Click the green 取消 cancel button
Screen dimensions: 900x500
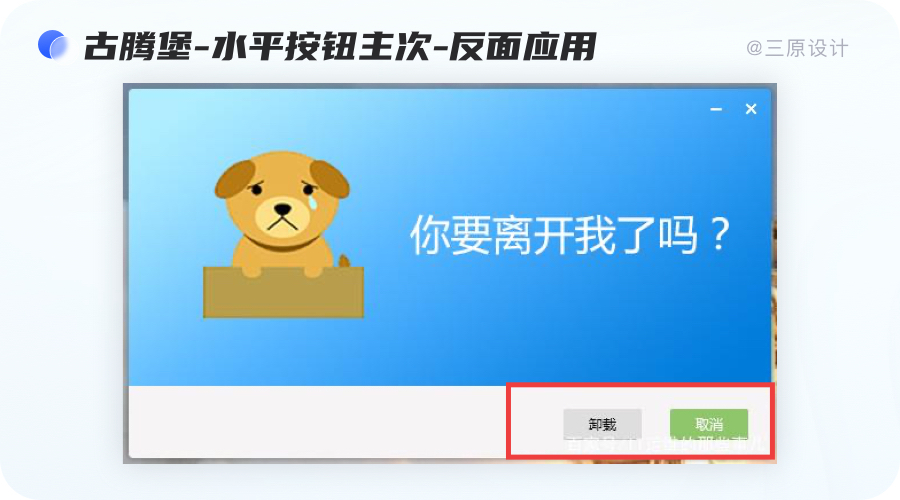(x=709, y=424)
